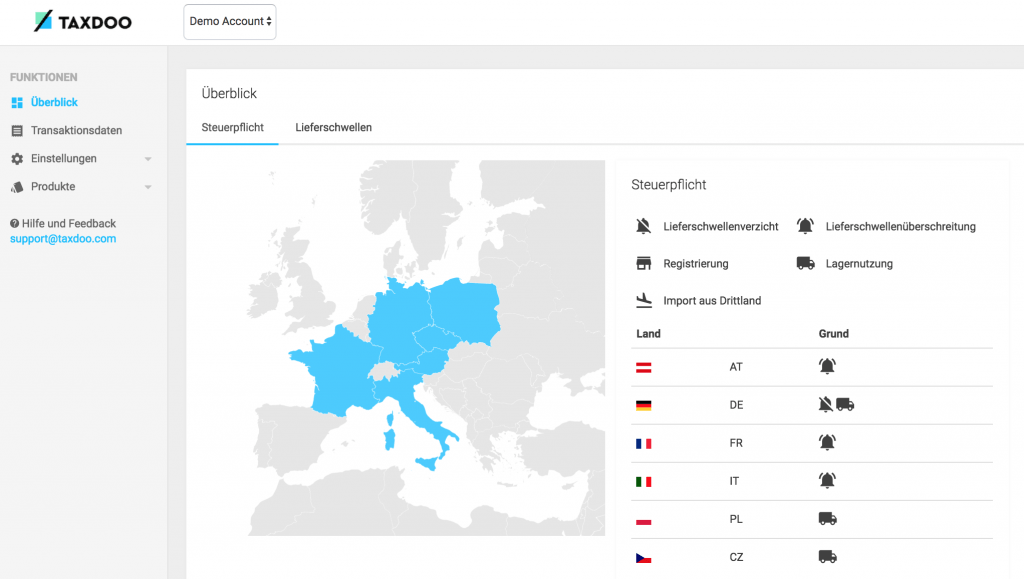Screen dimensions: 1024x579
Task: Switch to the Lieferschwellen tab
Action: tap(333, 127)
